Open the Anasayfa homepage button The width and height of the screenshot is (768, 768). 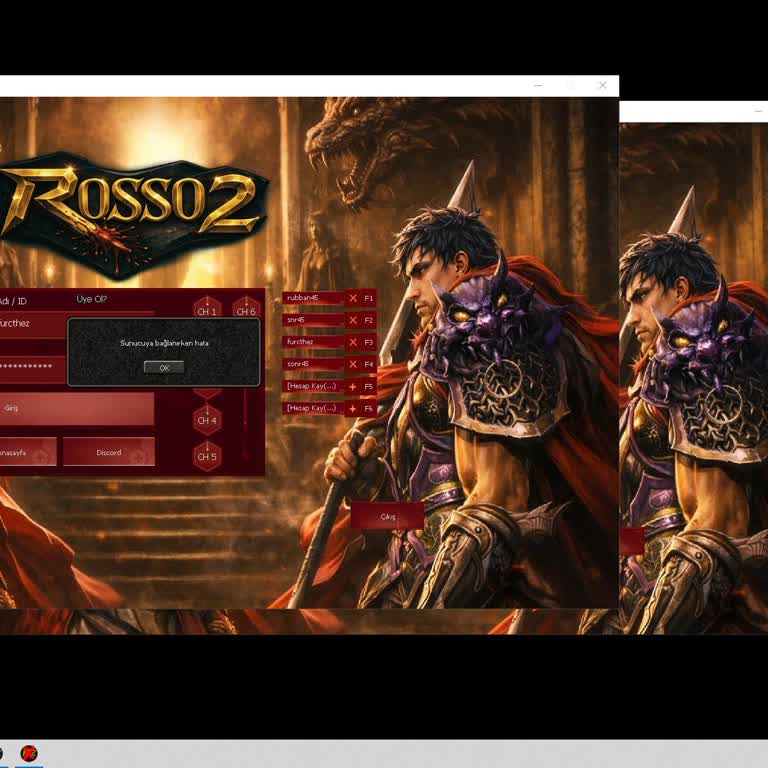(28, 452)
